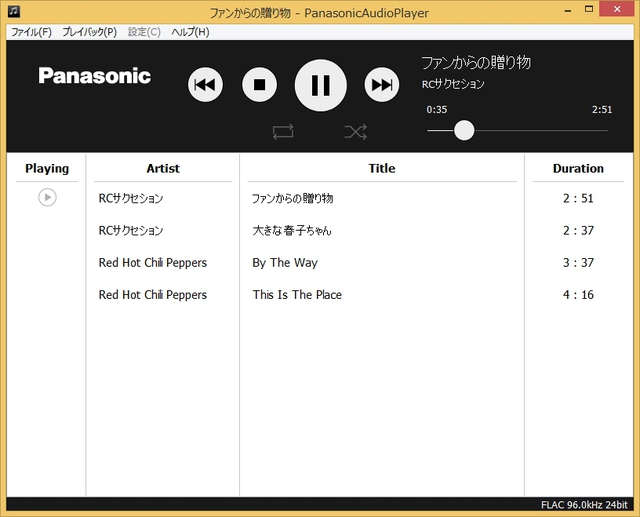This screenshot has height=517, width=640.
Task: Click the FLAC 96.0kHz 24bit status text
Action: point(584,505)
